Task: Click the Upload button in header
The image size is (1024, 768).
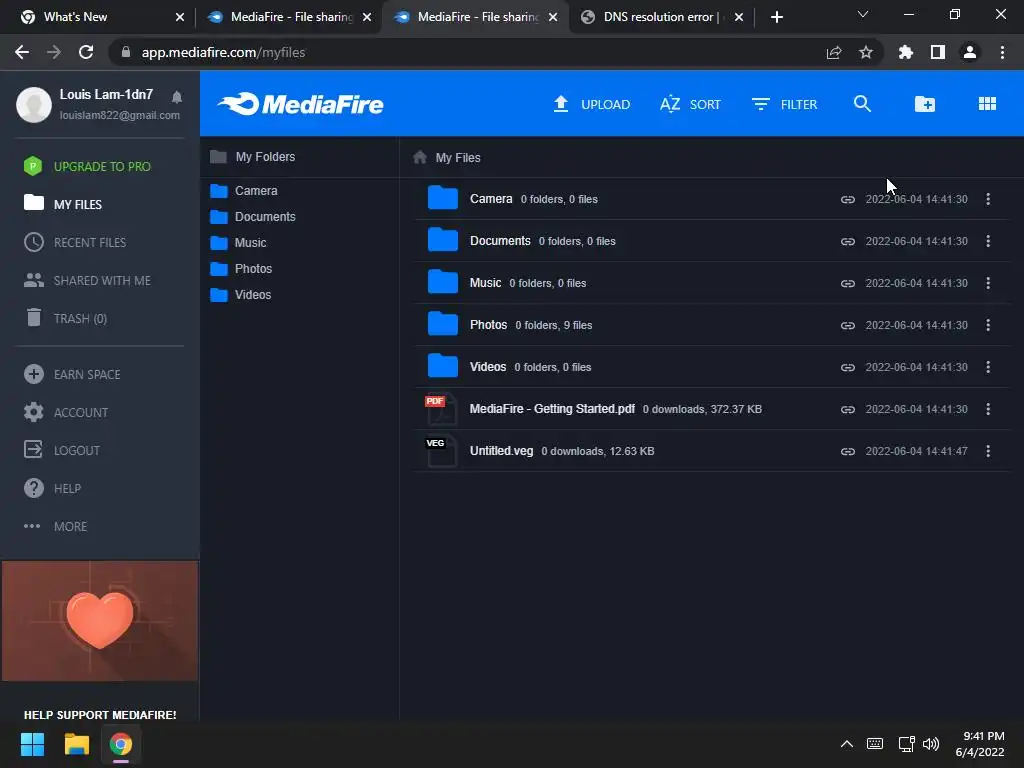Action: pos(592,104)
